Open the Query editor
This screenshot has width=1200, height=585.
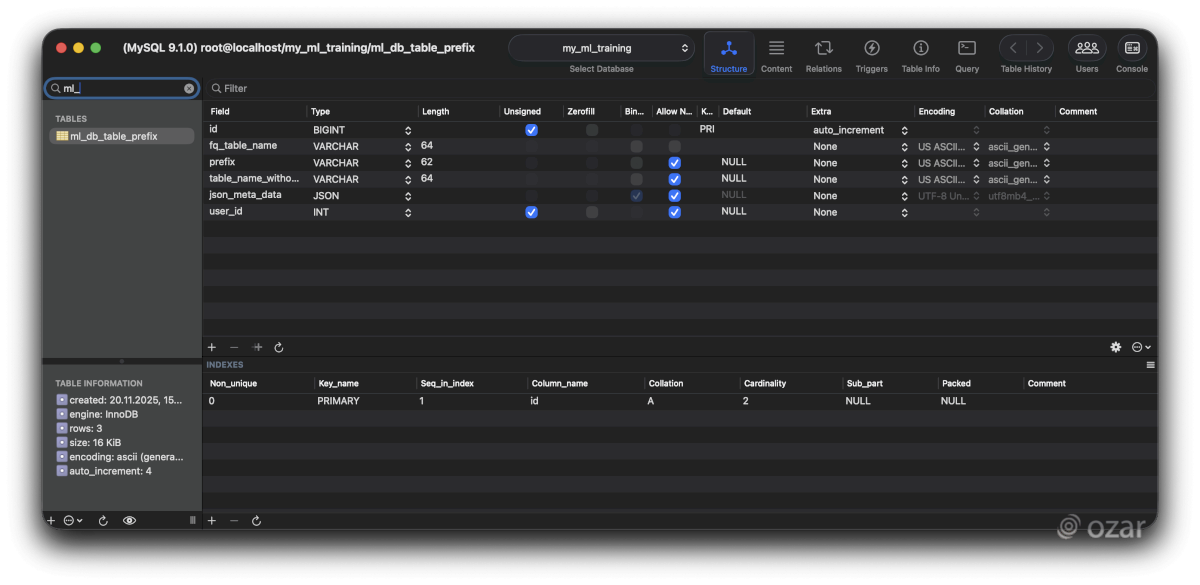click(967, 54)
